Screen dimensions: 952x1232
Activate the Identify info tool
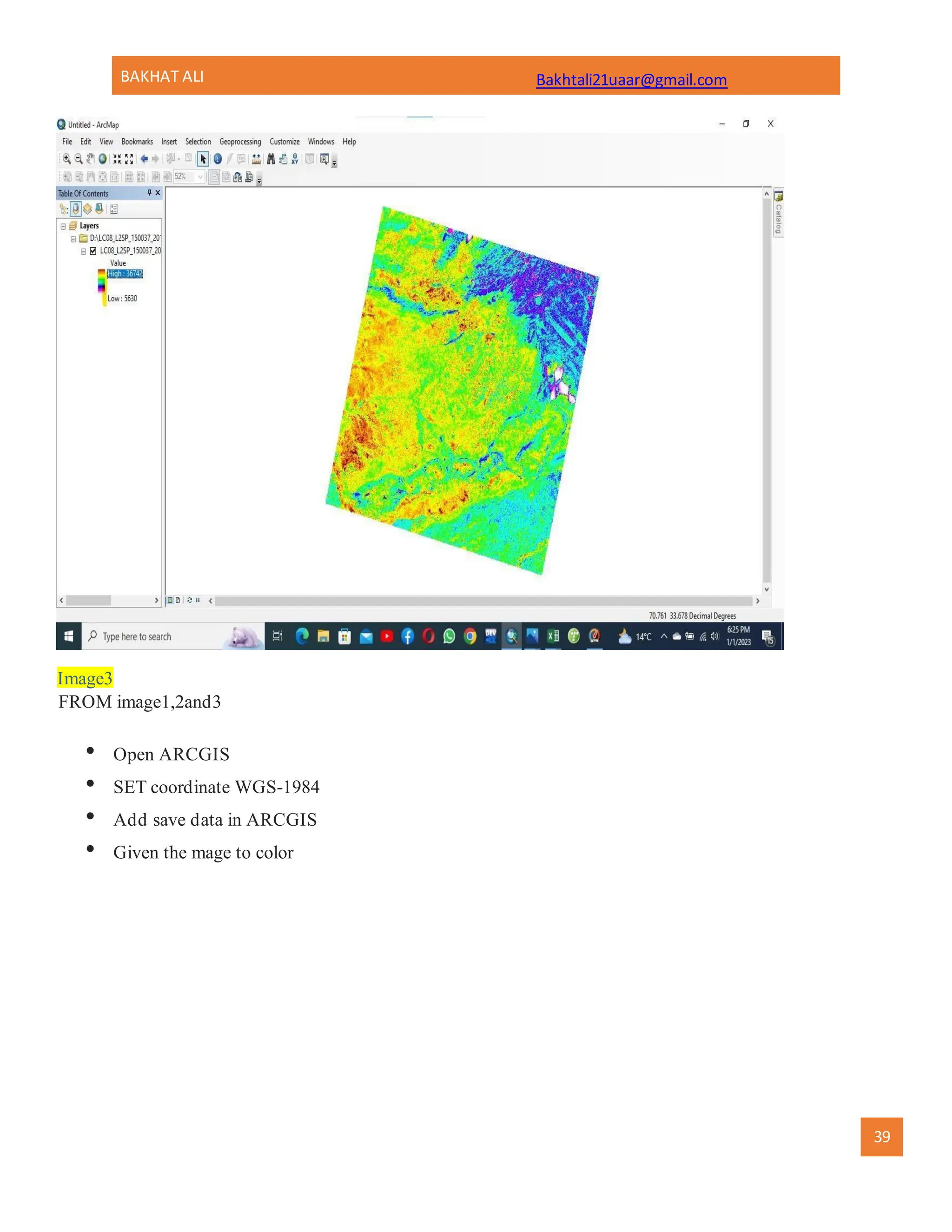click(x=217, y=159)
